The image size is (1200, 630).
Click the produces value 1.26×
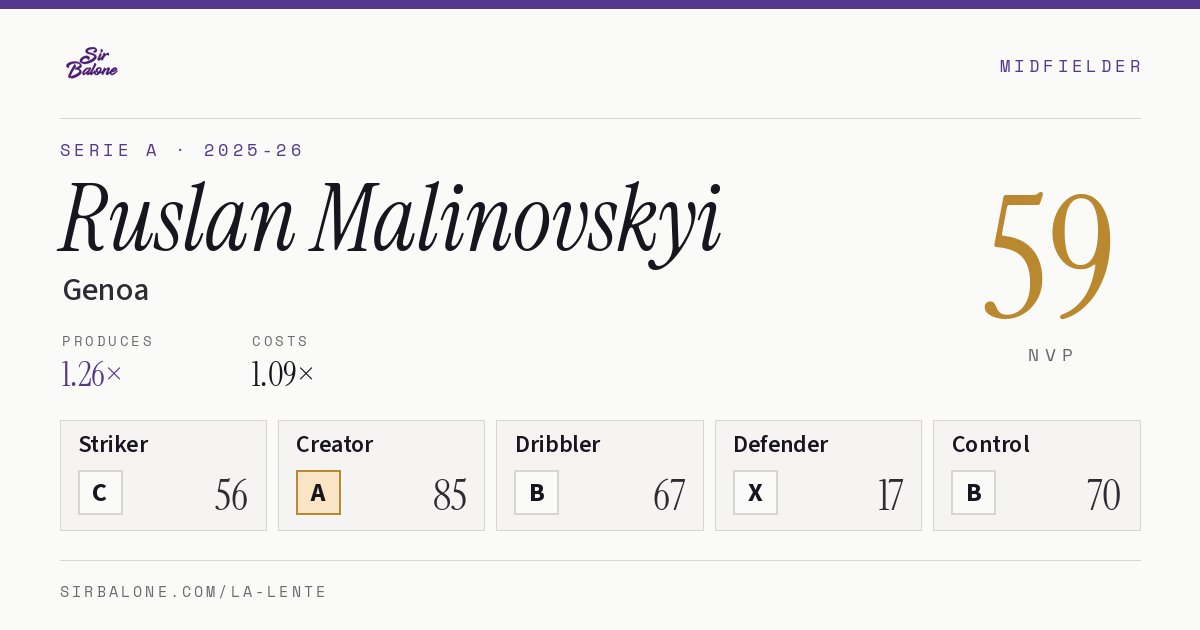(x=91, y=374)
